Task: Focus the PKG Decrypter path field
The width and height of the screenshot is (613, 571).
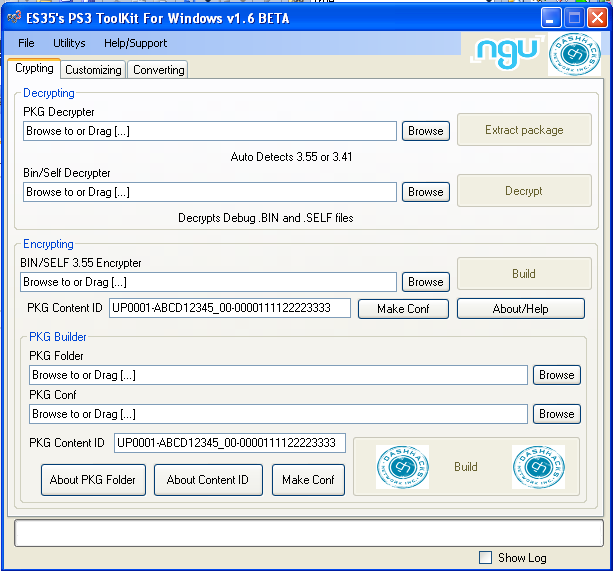Action: (210, 131)
